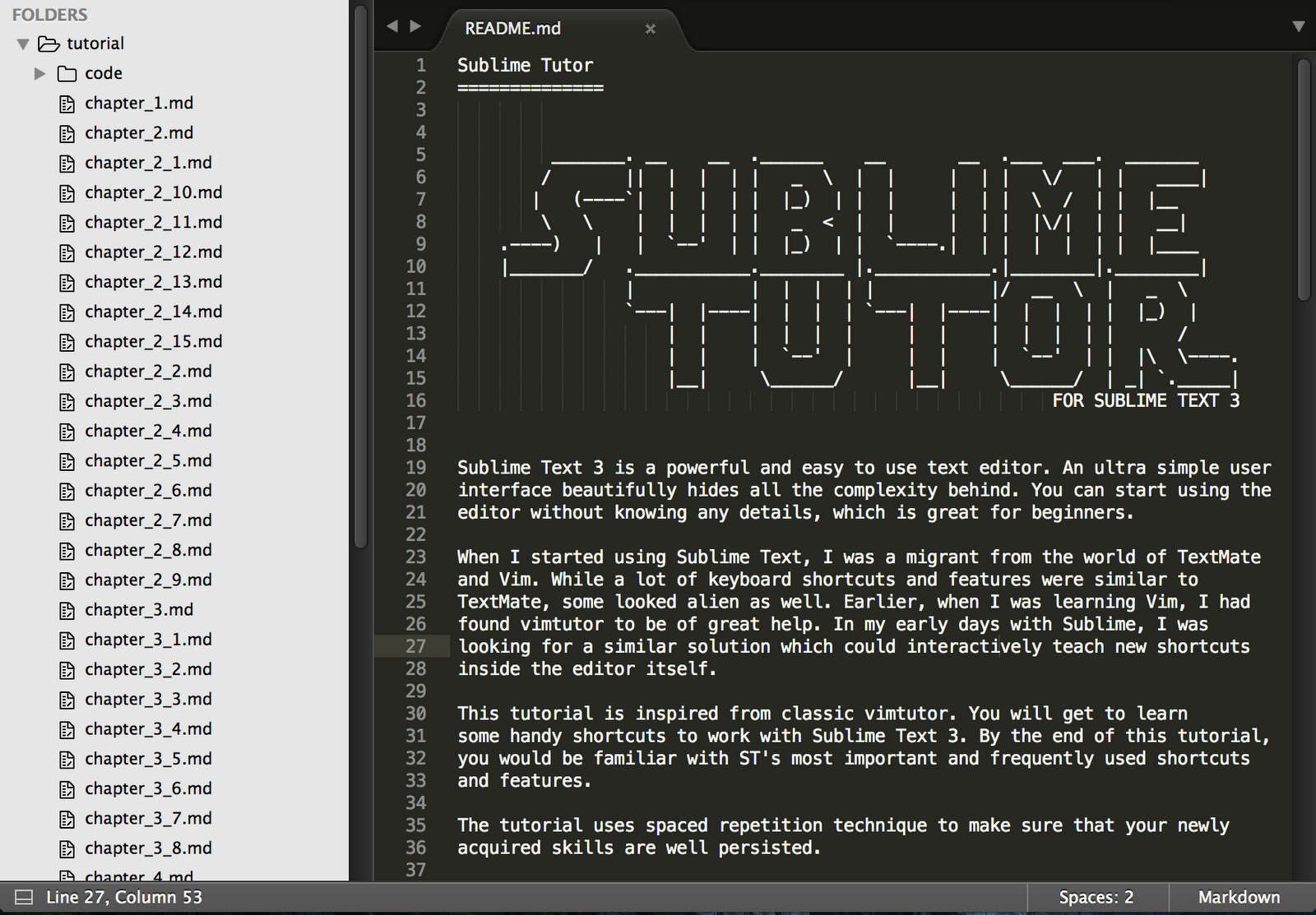Click the file icon beside chapter_3.md

67,609
